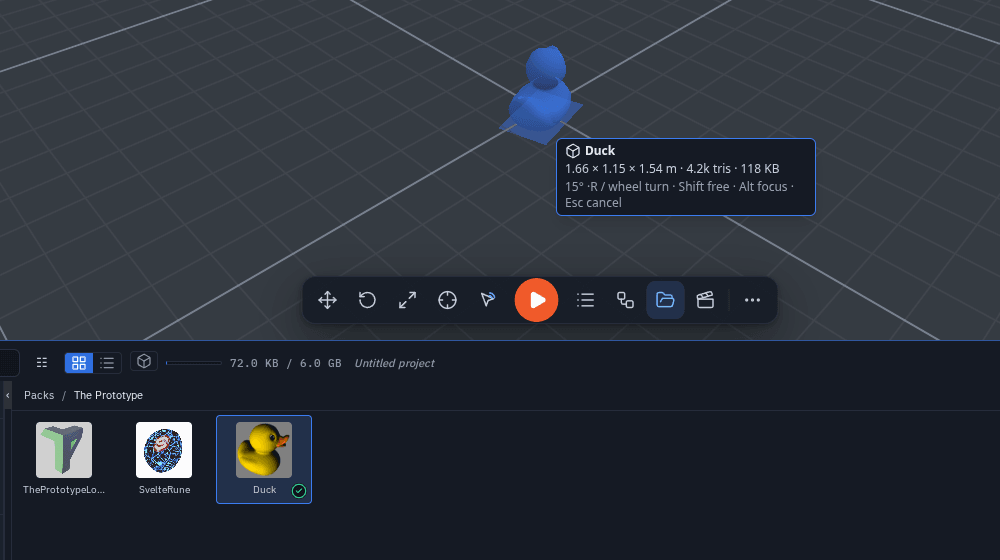Open the clapperboard scenes icon
The height and width of the screenshot is (560, 1000).
point(705,300)
